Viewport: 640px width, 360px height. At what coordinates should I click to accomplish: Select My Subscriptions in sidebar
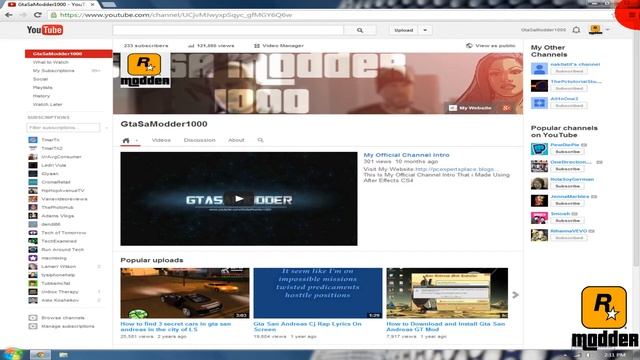(53, 71)
